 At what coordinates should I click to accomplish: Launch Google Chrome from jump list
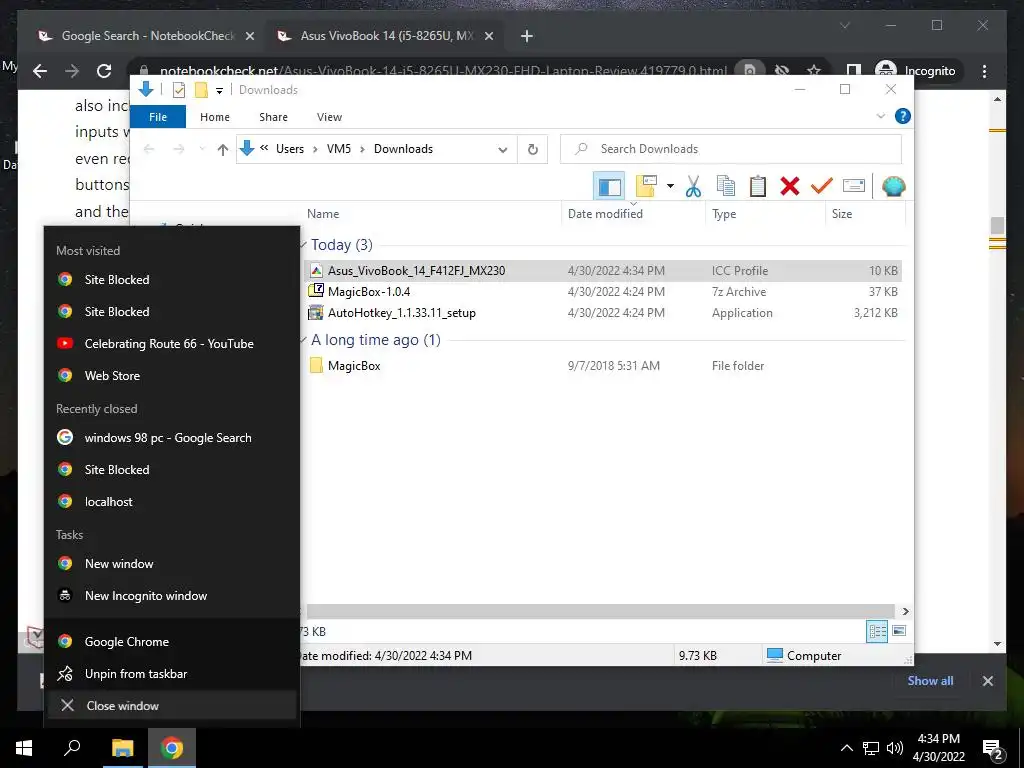click(x=171, y=642)
